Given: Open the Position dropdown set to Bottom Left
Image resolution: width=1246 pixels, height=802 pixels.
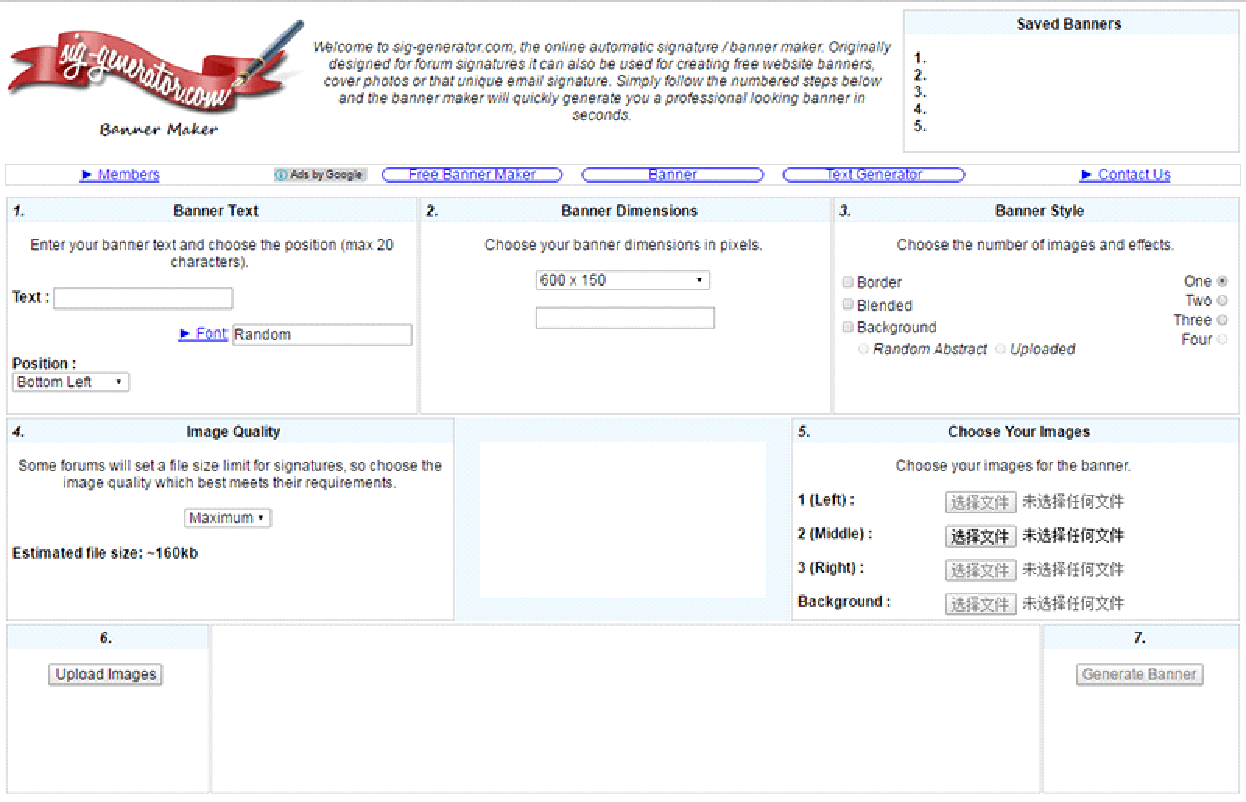Looking at the screenshot, I should click(x=71, y=382).
